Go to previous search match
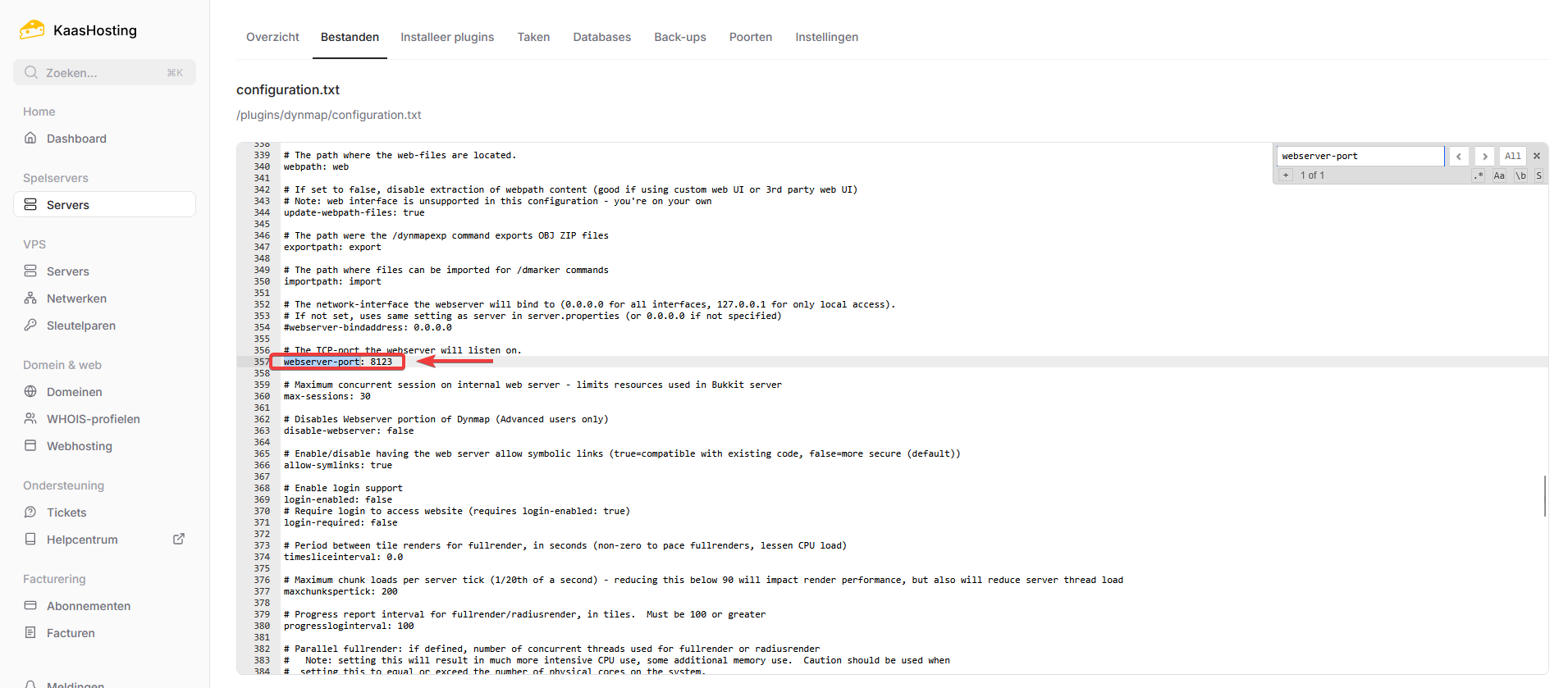The image size is (1568, 688). click(x=1459, y=156)
